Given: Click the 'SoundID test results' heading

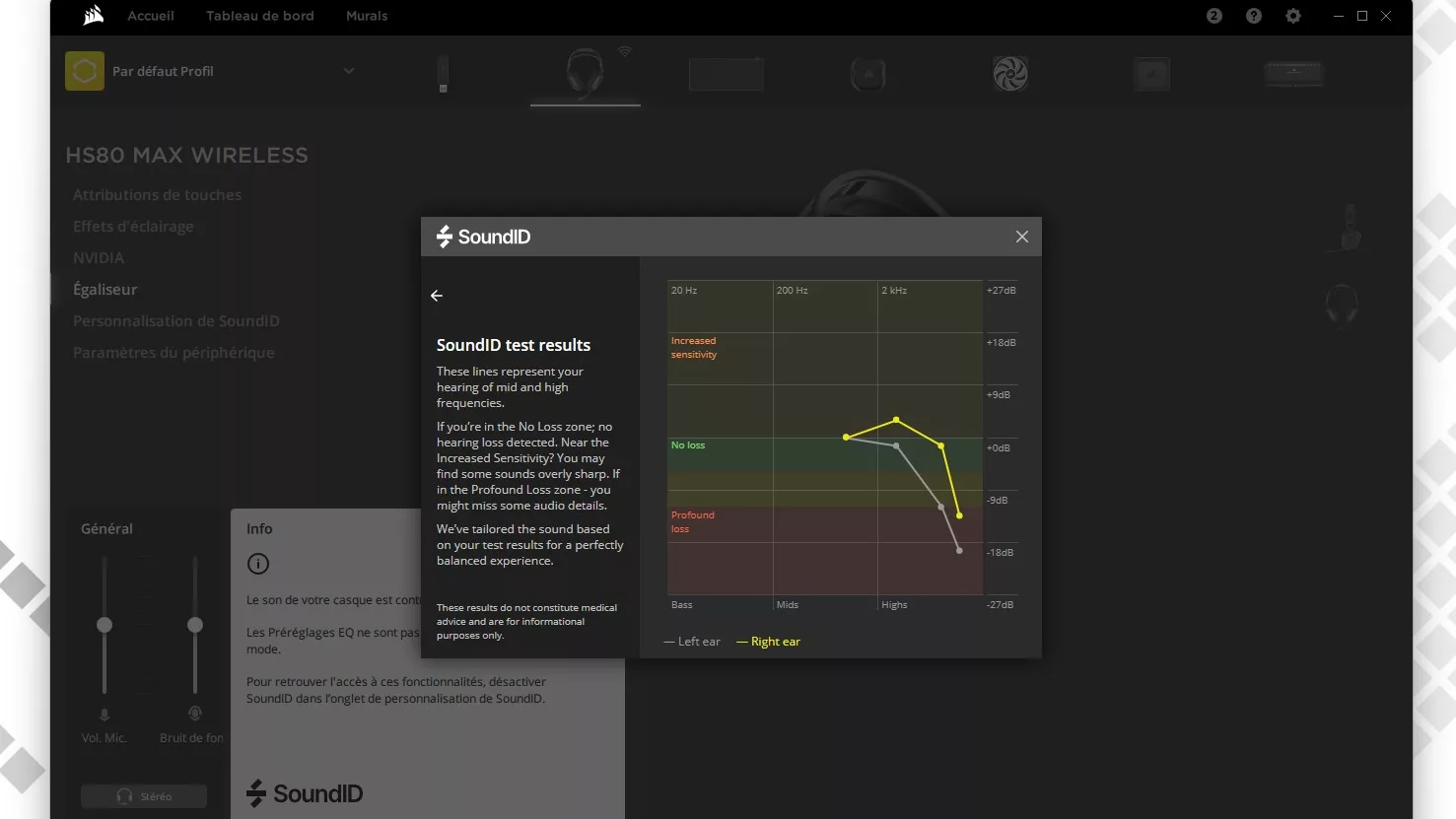Looking at the screenshot, I should [514, 345].
